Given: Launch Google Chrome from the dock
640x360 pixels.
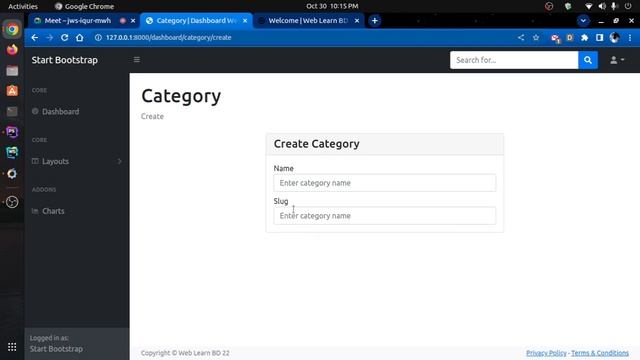Looking at the screenshot, I should (x=12, y=29).
